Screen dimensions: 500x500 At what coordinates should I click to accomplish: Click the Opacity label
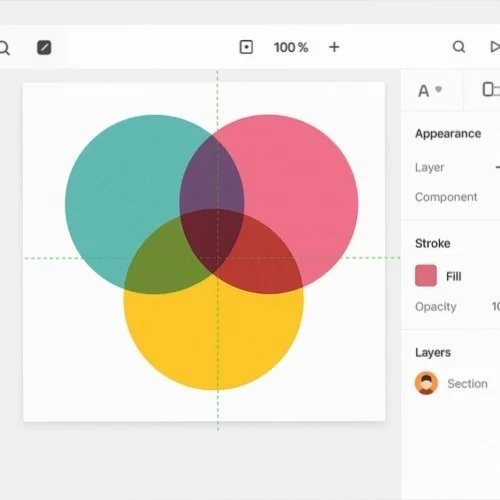point(436,307)
